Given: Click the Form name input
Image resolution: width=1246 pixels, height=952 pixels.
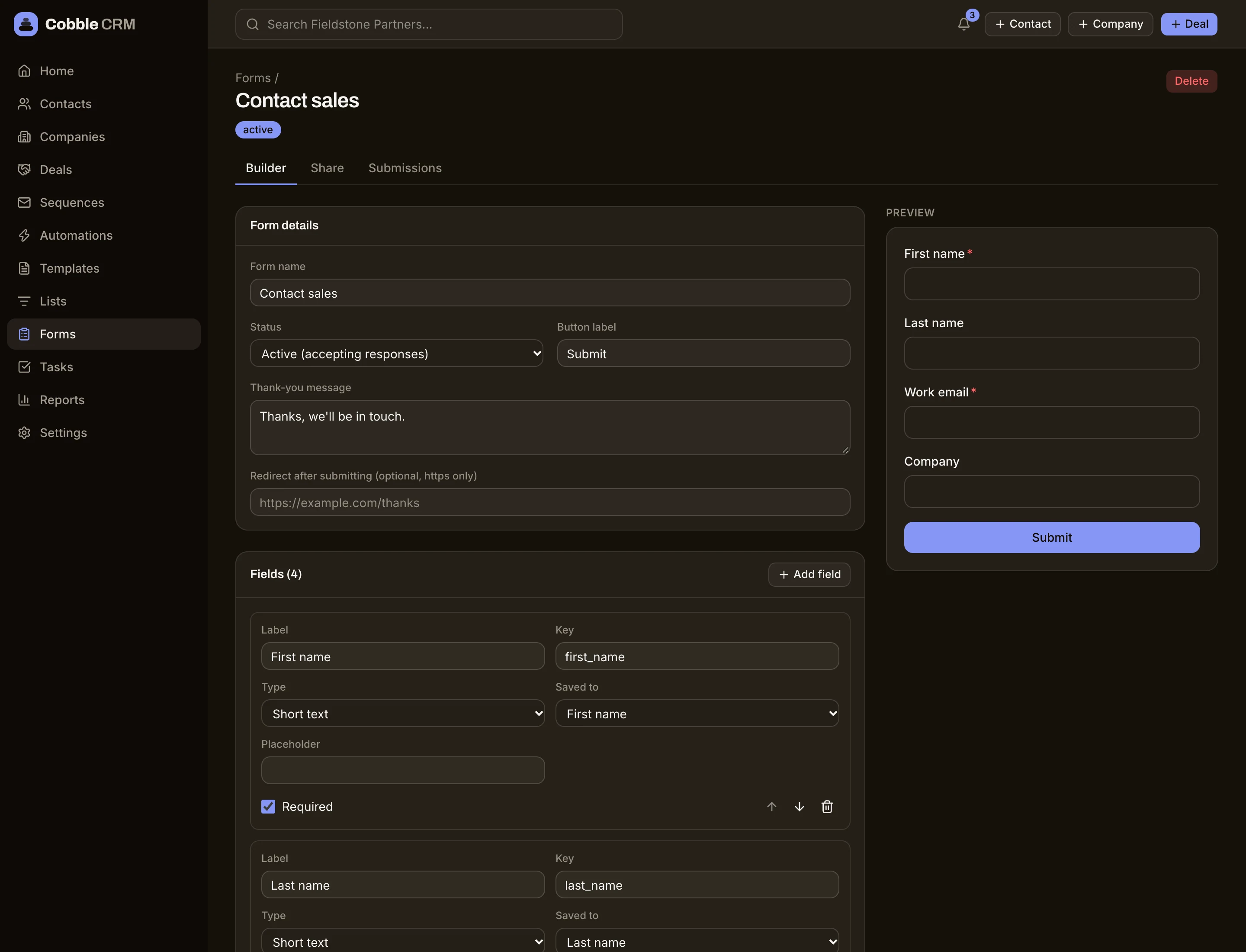Looking at the screenshot, I should 549,293.
